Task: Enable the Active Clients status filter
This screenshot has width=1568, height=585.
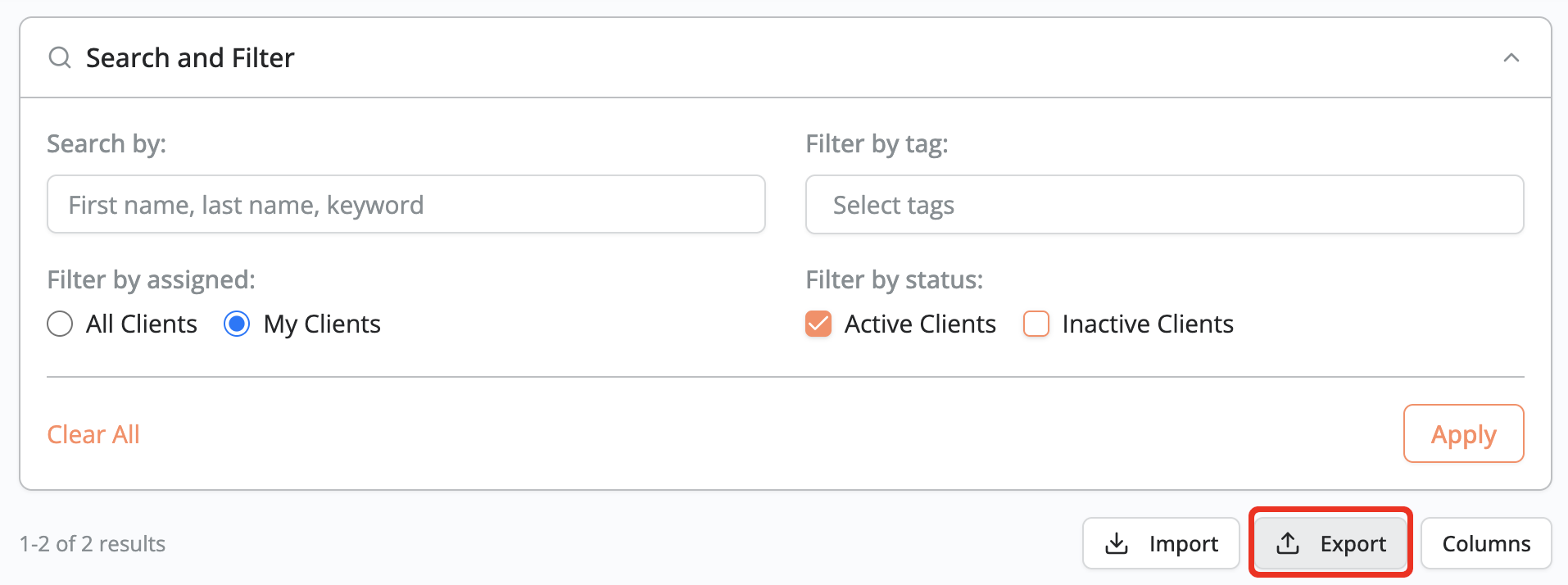Action: coord(817,324)
